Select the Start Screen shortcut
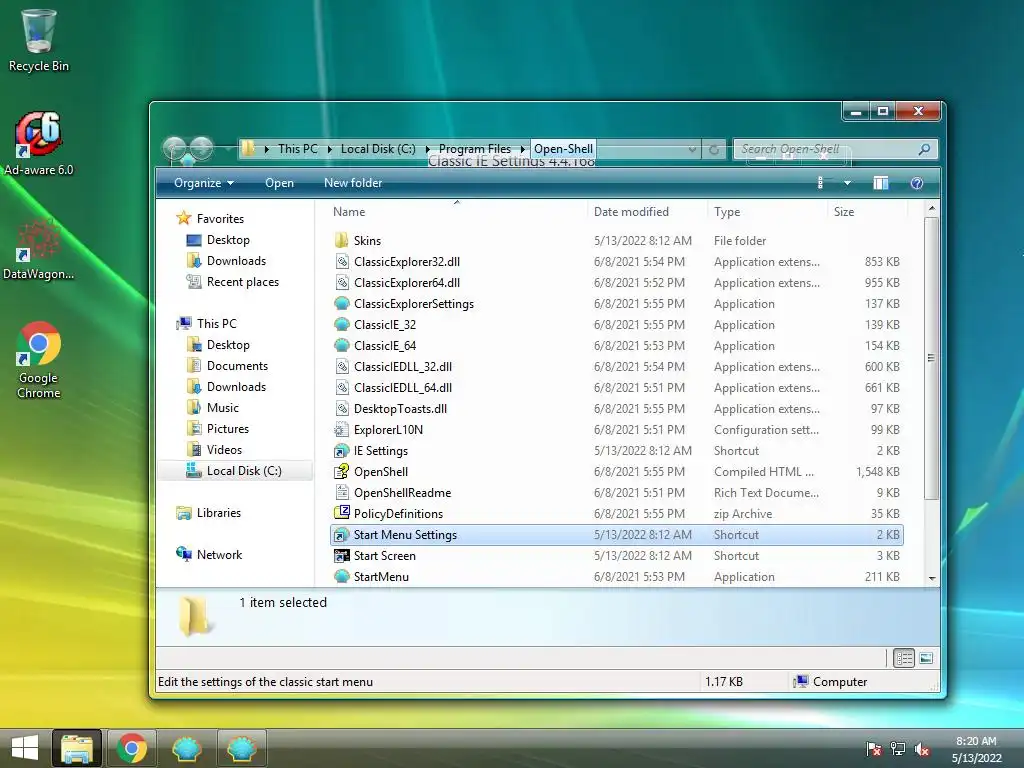 (x=616, y=556)
